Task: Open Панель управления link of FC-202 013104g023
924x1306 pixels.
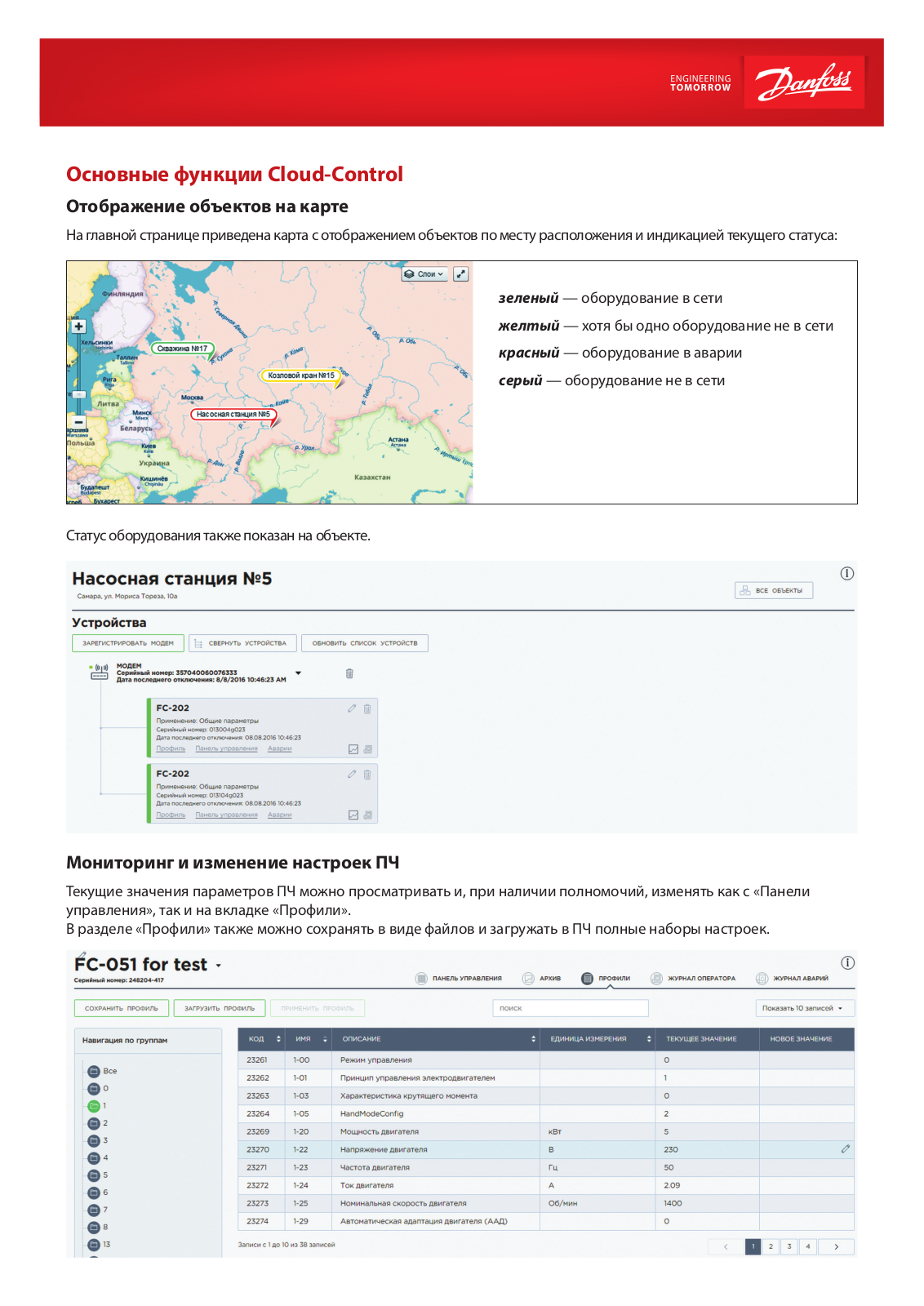Action: pos(226,815)
